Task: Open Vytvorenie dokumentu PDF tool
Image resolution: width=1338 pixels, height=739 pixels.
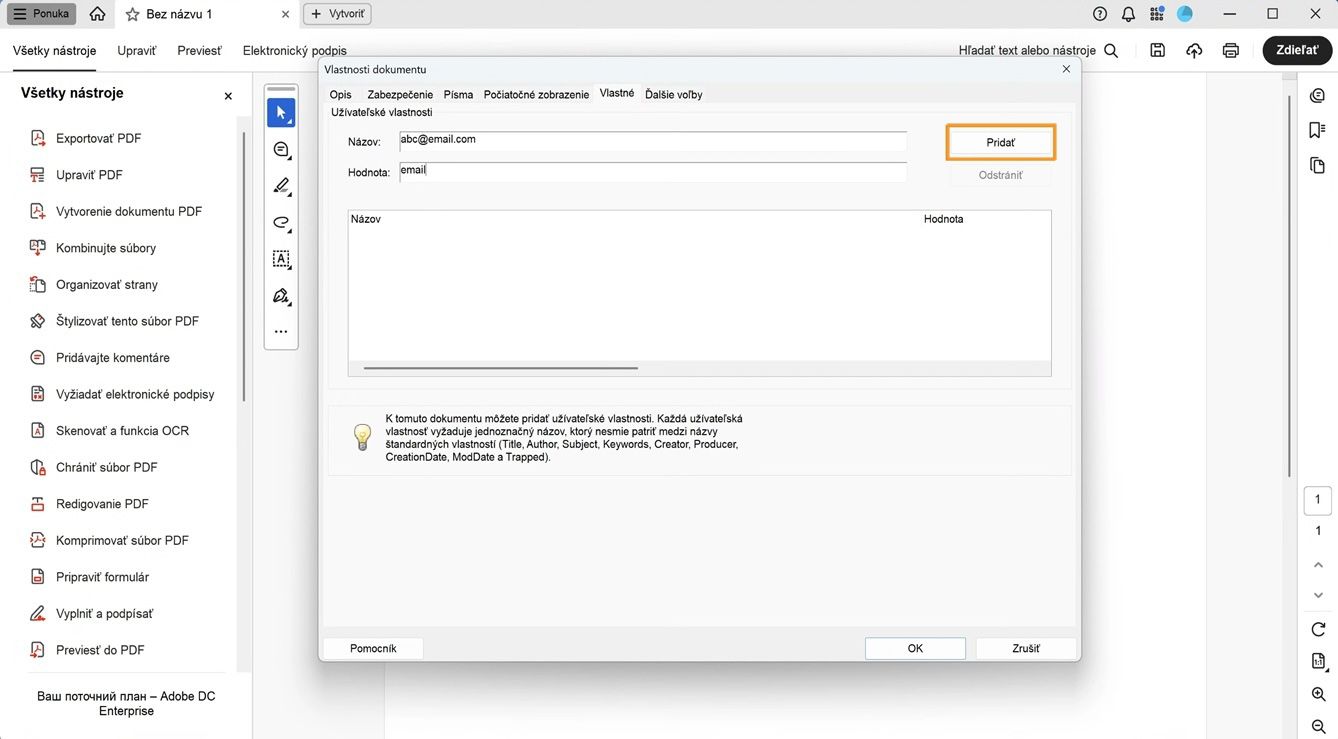Action: (x=129, y=211)
